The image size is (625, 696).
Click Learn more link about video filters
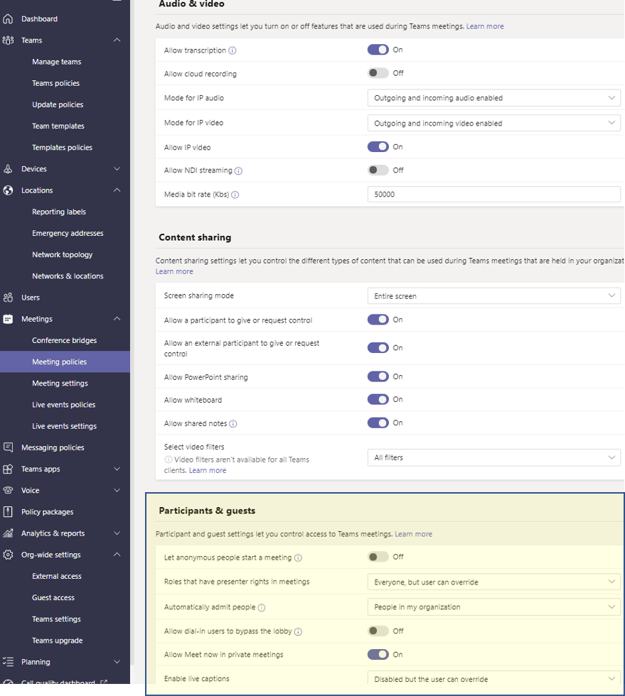[x=207, y=471]
